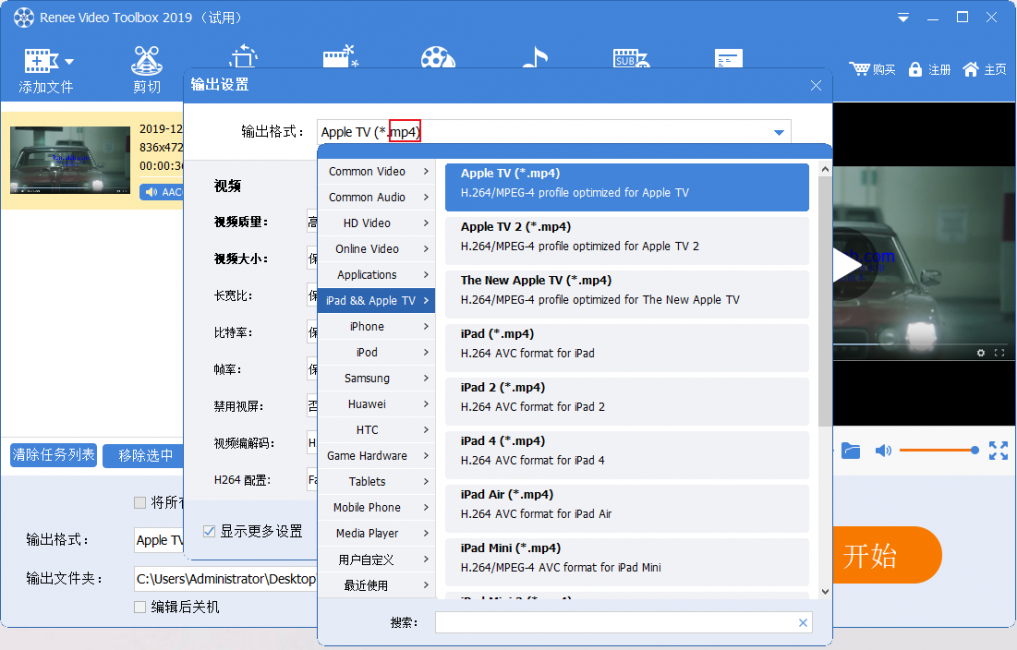Click the search (搜索) input field

[x=623, y=623]
